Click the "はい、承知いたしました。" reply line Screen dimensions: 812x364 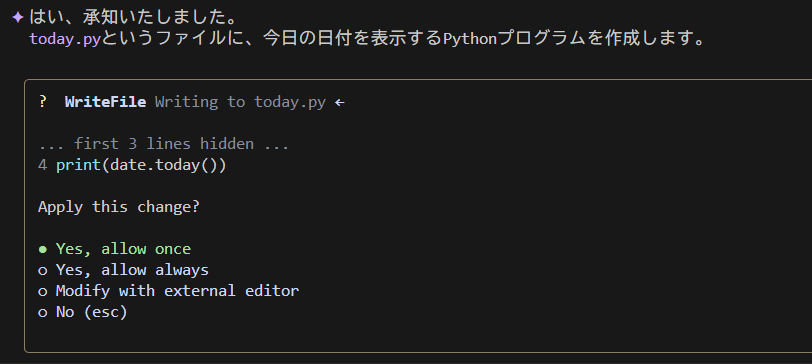[133, 18]
